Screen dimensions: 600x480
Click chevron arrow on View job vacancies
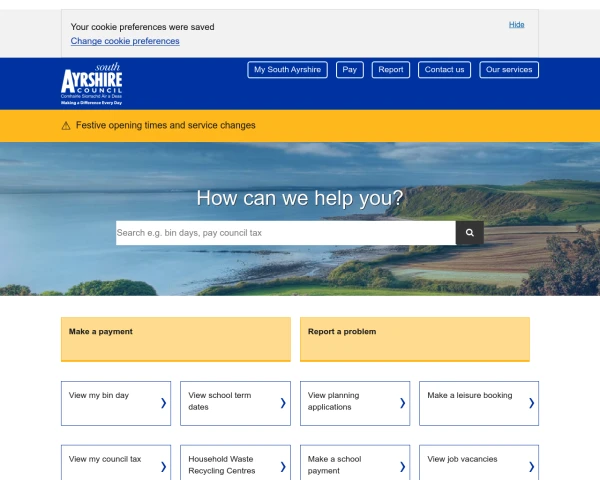[531, 467]
